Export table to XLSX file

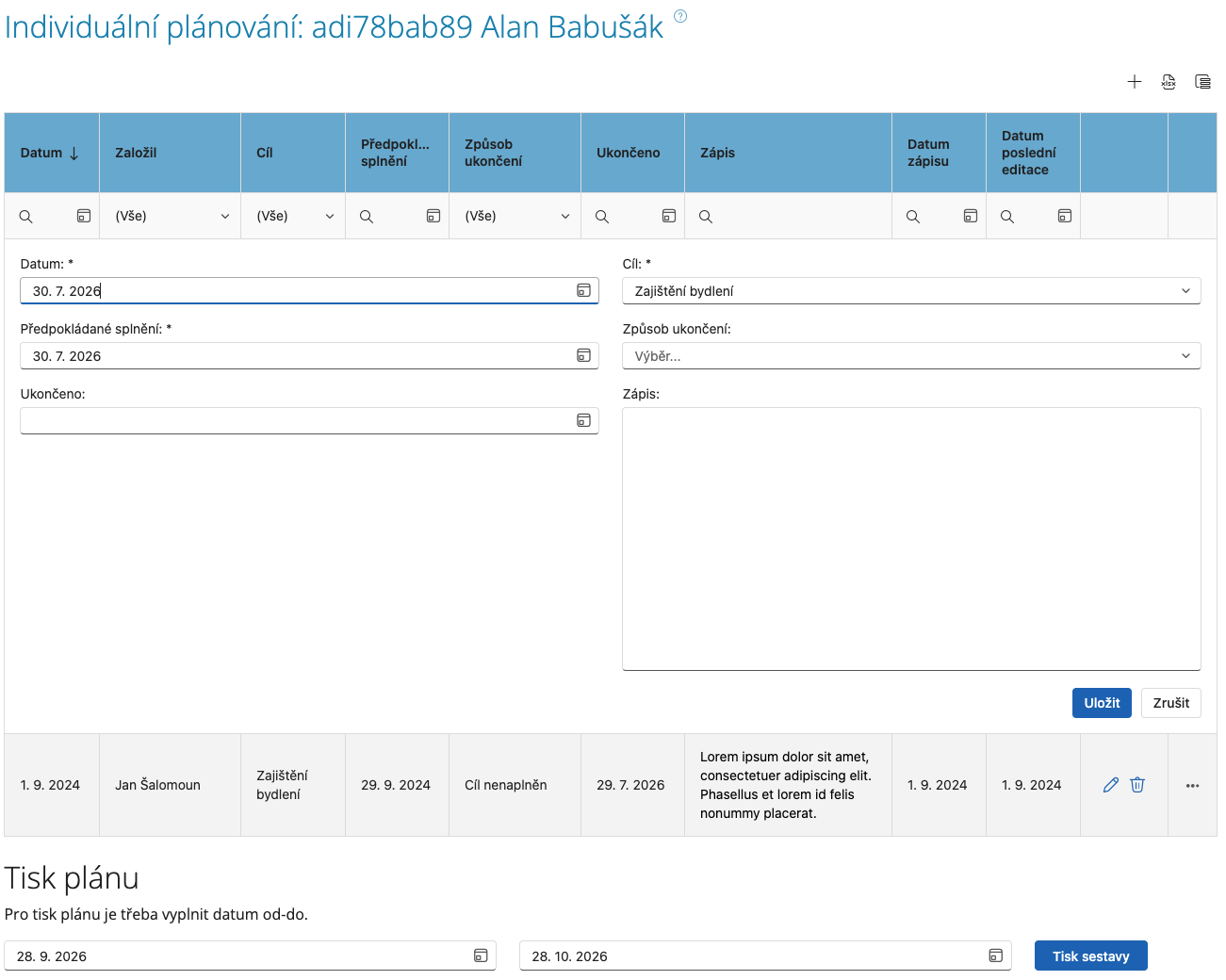tap(1169, 82)
